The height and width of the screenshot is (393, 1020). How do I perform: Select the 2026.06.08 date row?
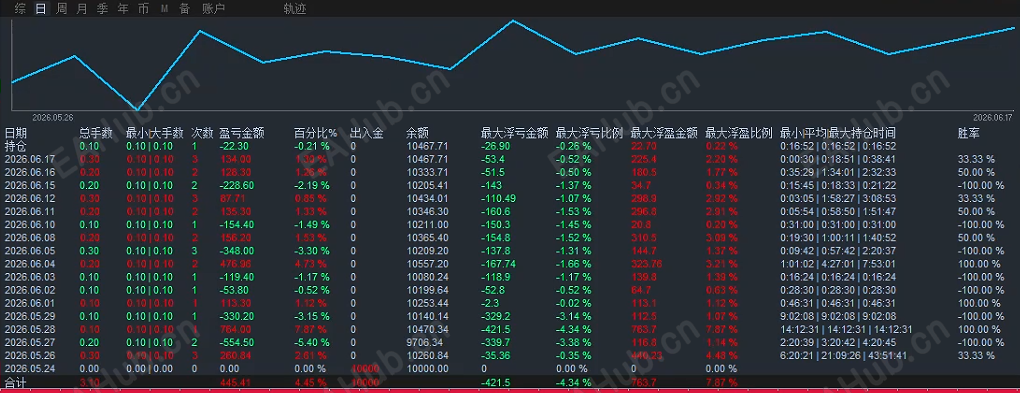point(29,237)
